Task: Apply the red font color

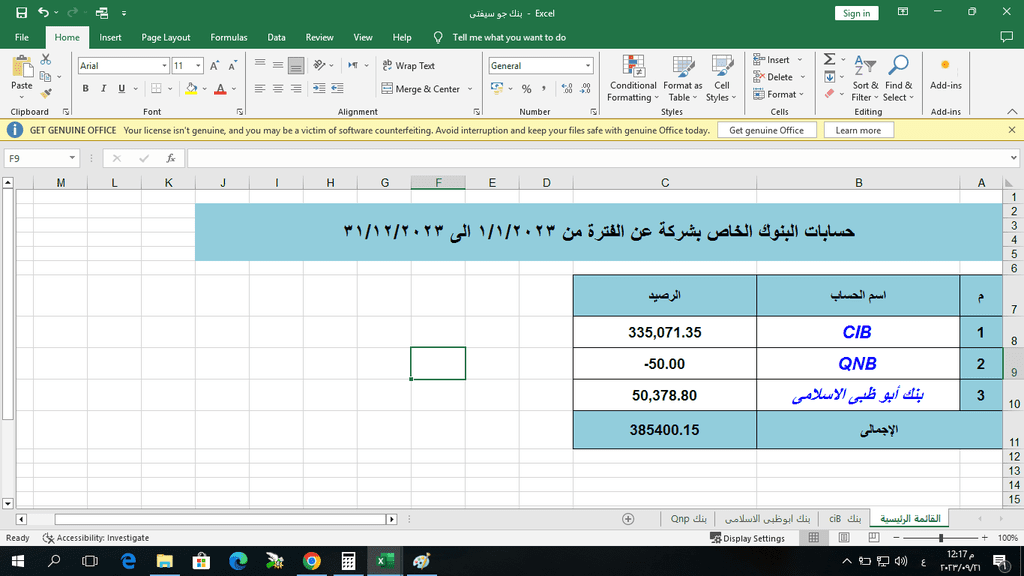Action: (220, 88)
